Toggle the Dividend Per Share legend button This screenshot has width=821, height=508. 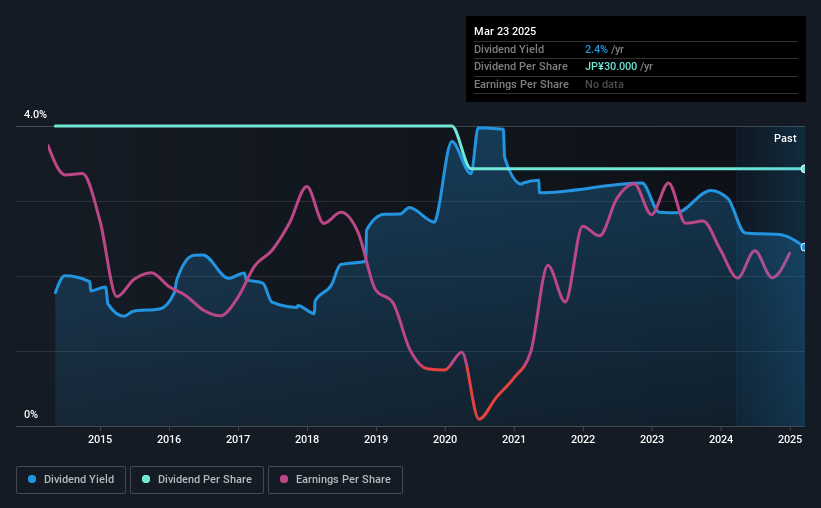[x=197, y=480]
